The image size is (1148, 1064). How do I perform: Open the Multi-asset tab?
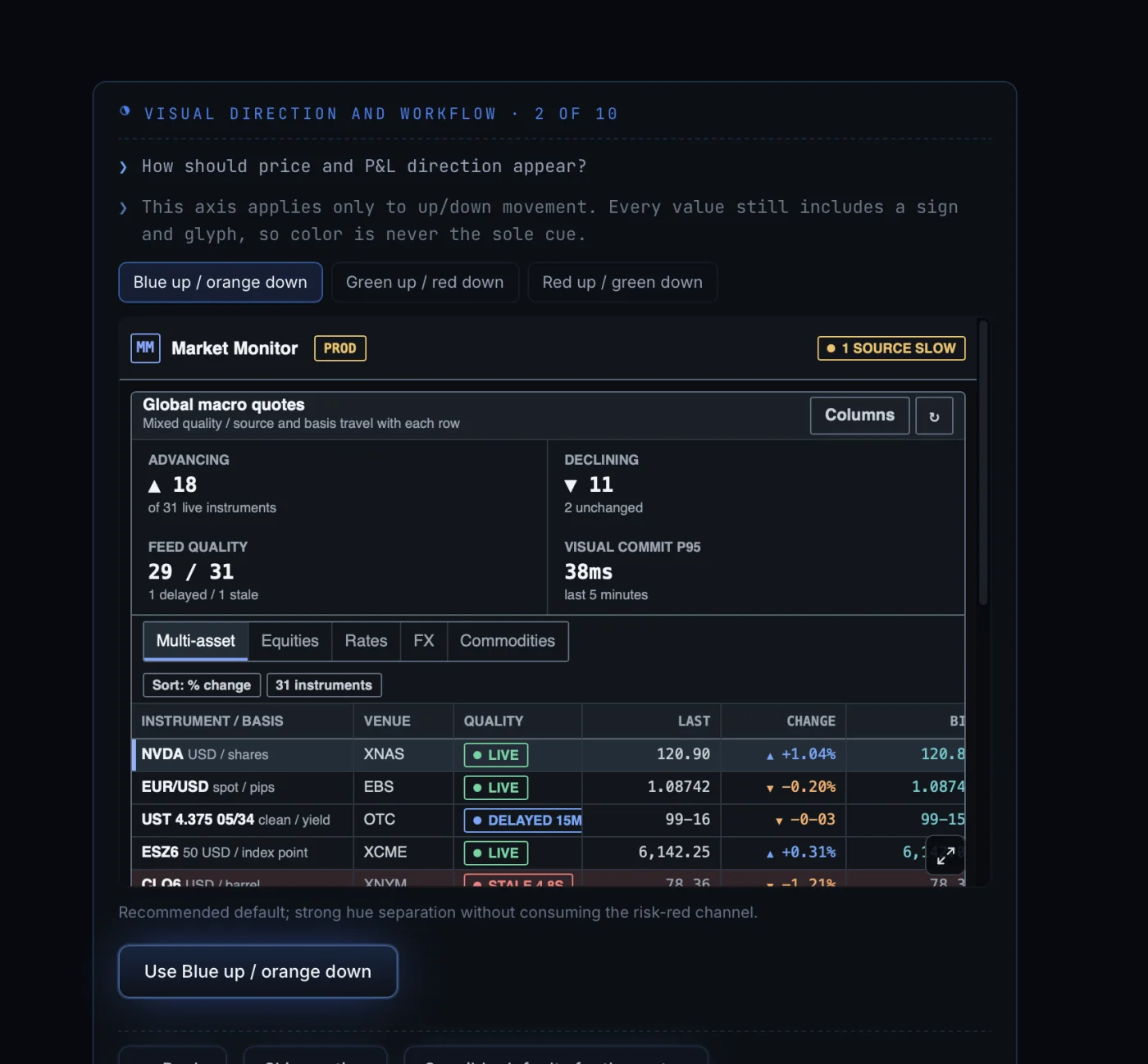pyautogui.click(x=196, y=641)
